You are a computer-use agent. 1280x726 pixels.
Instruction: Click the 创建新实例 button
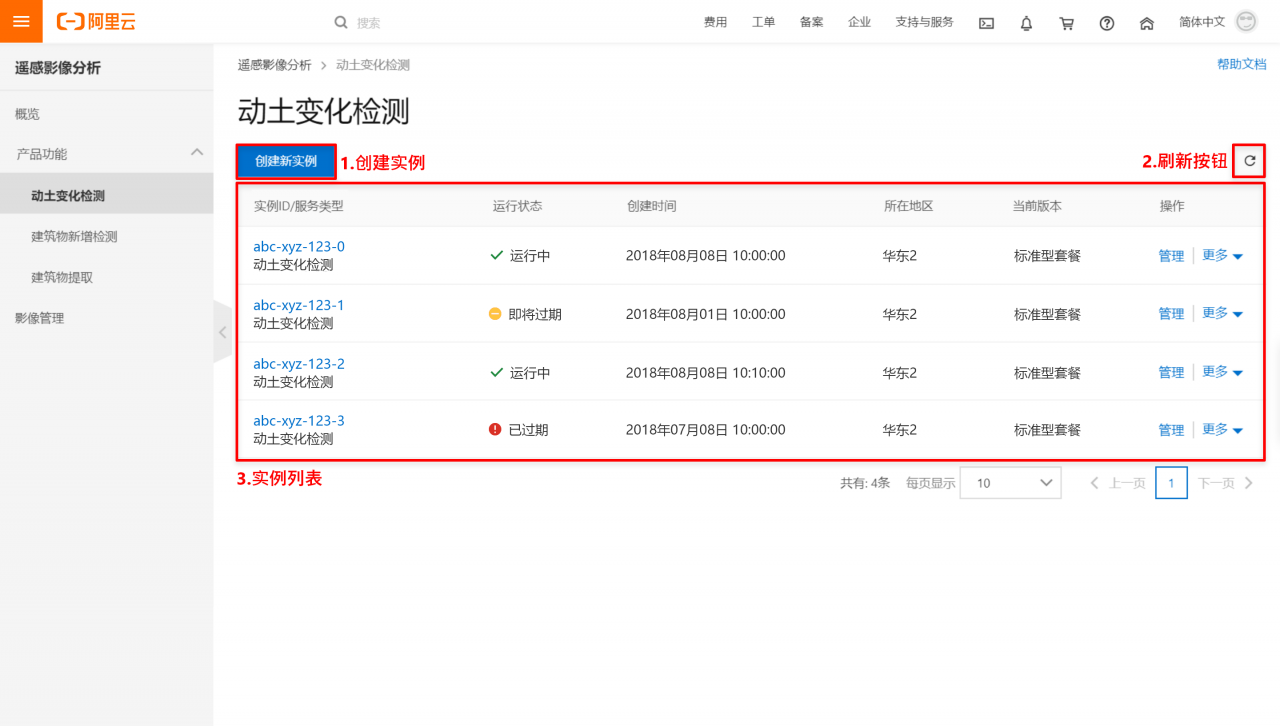[x=286, y=161]
